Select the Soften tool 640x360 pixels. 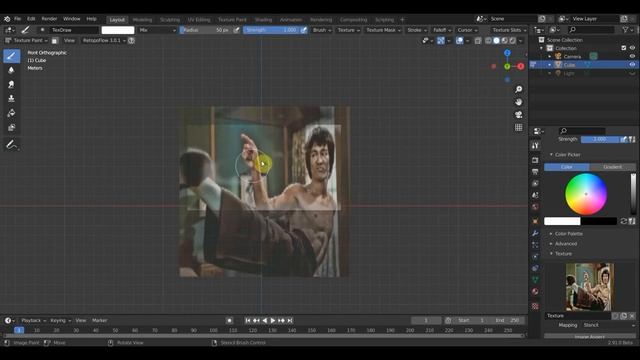coord(11,70)
